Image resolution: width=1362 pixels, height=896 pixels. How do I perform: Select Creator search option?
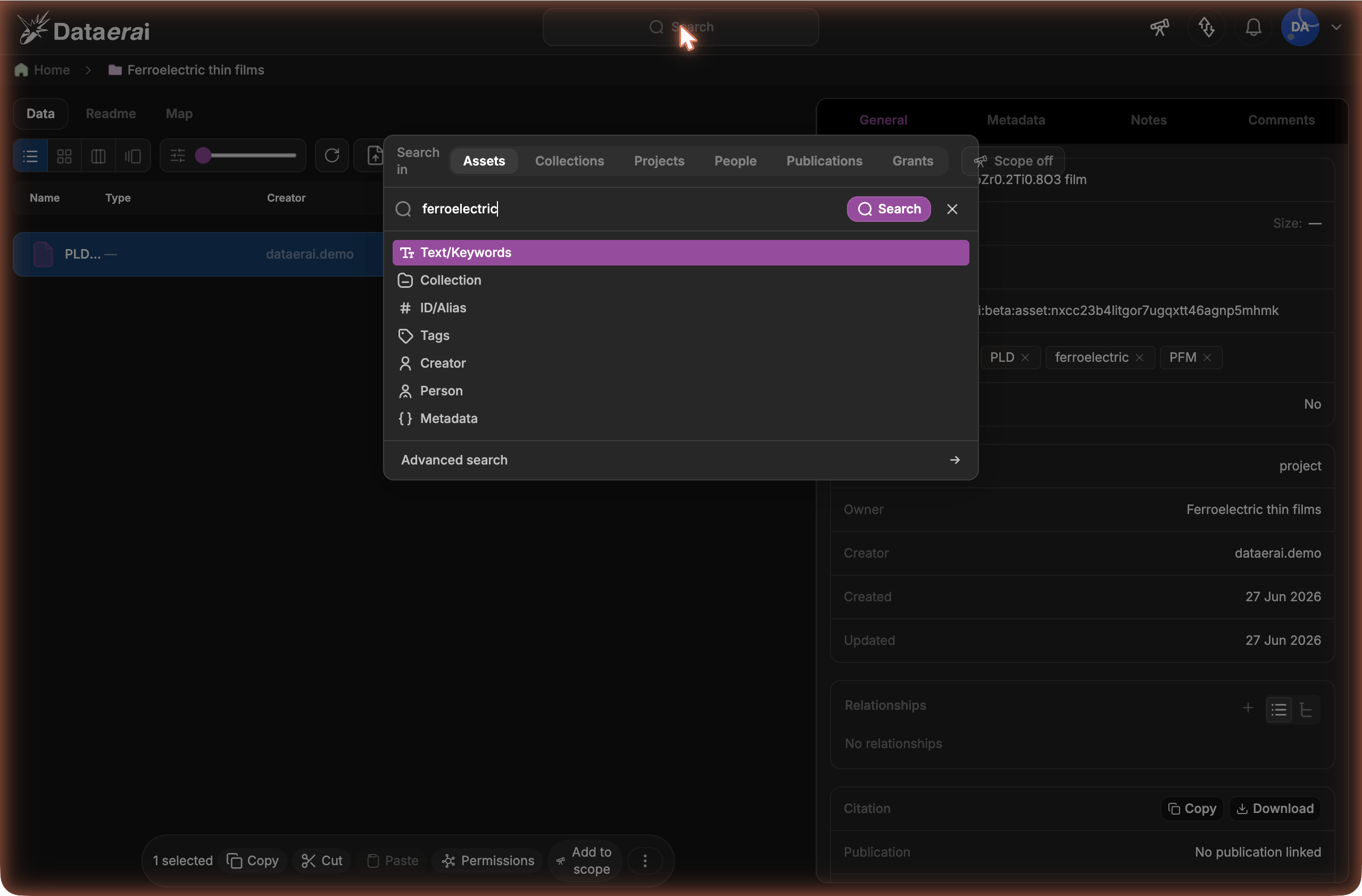click(x=680, y=363)
